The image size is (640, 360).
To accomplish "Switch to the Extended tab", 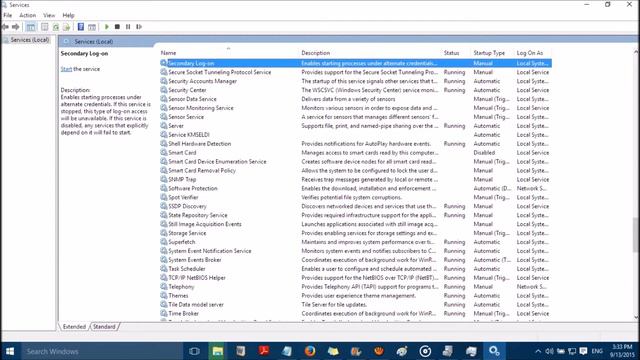I will click(x=74, y=327).
